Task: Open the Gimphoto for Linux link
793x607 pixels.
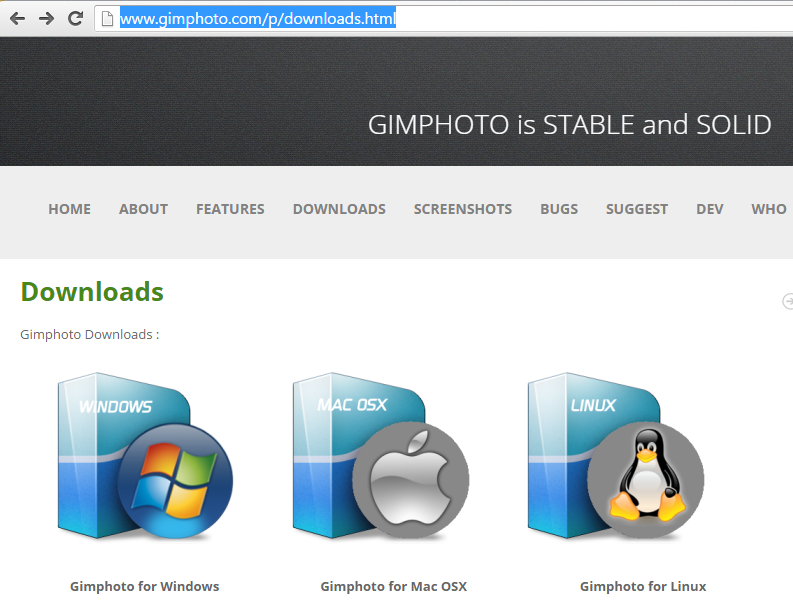Action: point(643,586)
